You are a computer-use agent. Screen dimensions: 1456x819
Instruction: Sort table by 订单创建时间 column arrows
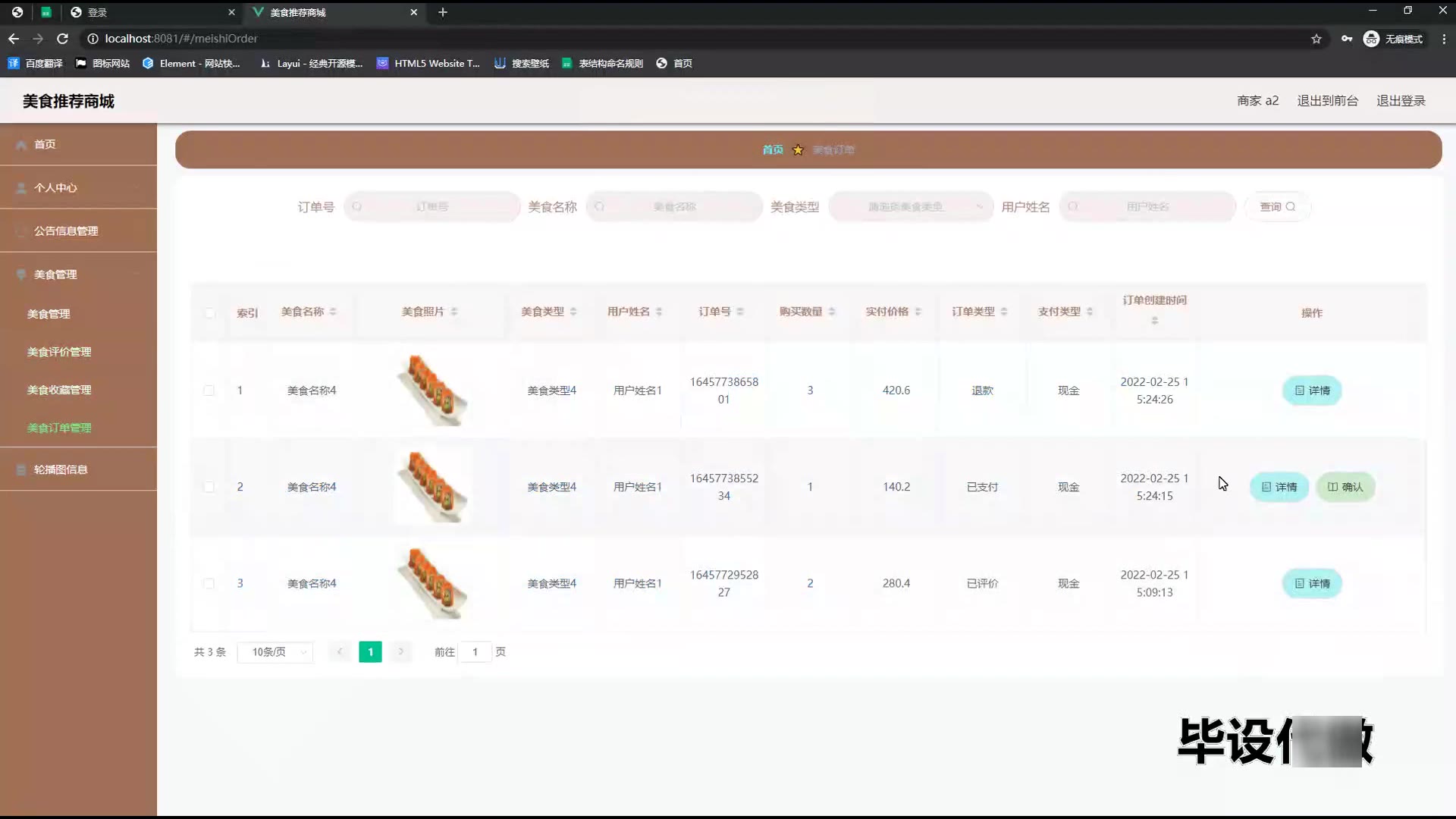pyautogui.click(x=1155, y=321)
